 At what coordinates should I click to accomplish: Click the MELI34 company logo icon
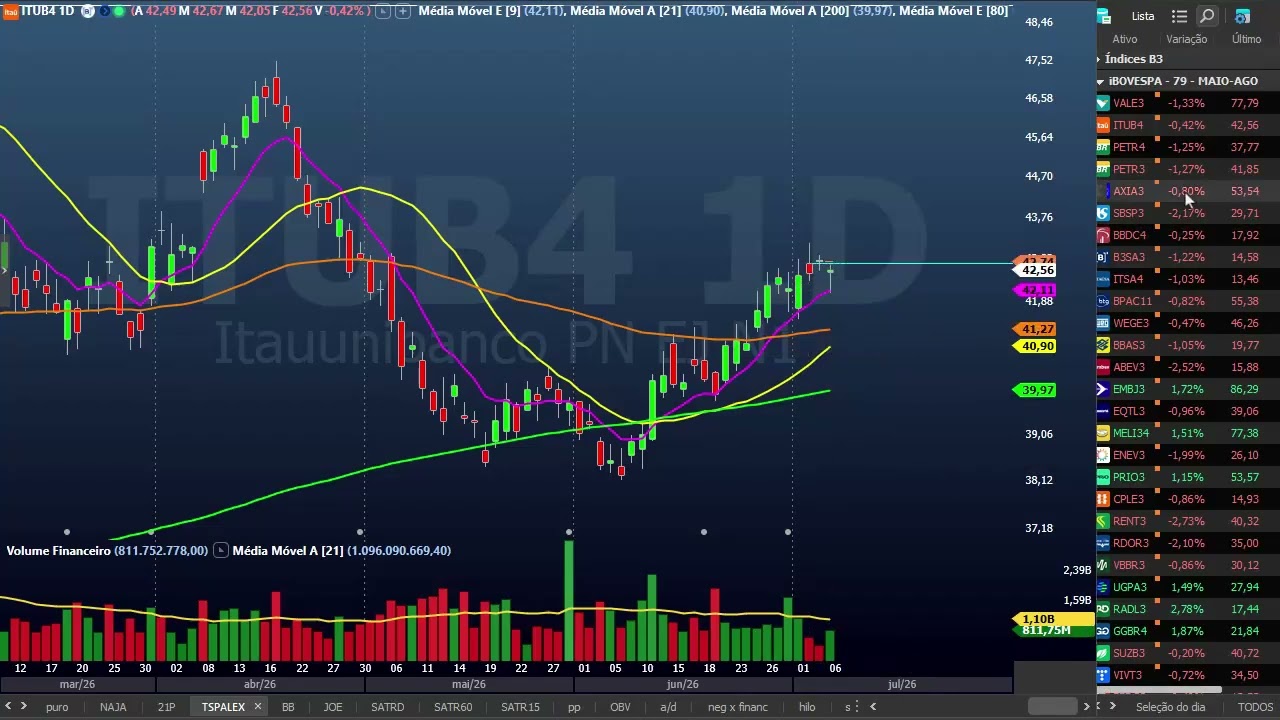[x=1103, y=433]
